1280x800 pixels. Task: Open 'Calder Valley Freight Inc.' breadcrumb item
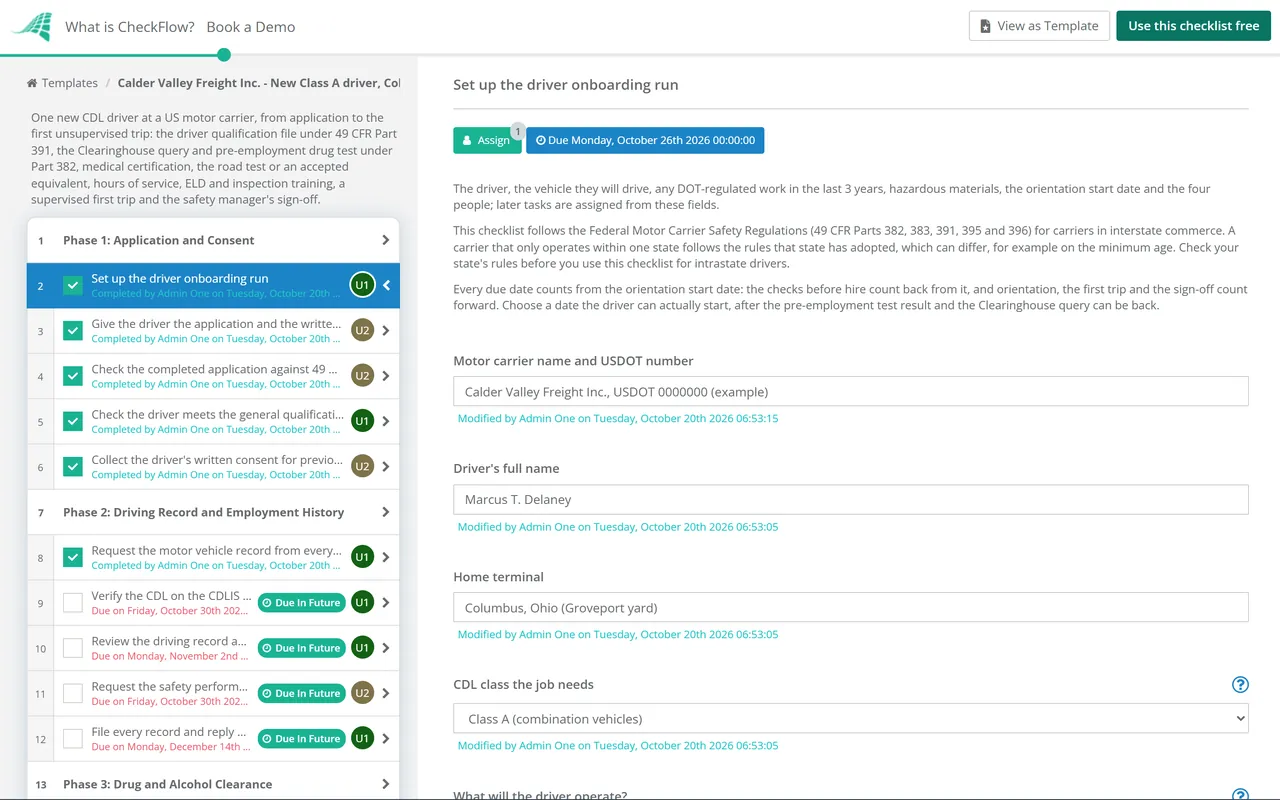pyautogui.click(x=259, y=83)
